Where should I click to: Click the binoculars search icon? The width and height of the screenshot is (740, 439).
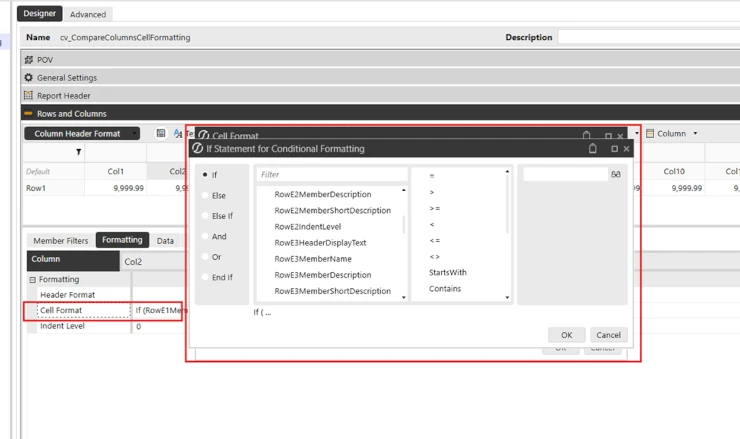coord(615,174)
